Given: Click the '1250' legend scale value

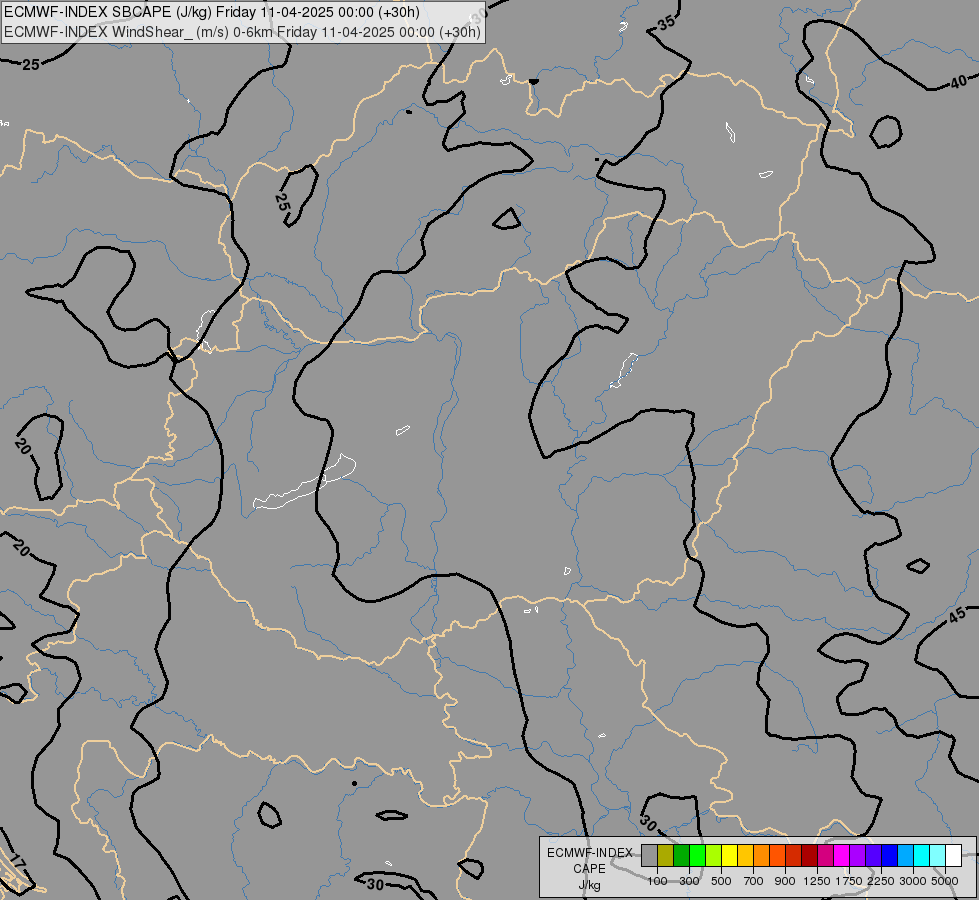Looking at the screenshot, I should (817, 881).
